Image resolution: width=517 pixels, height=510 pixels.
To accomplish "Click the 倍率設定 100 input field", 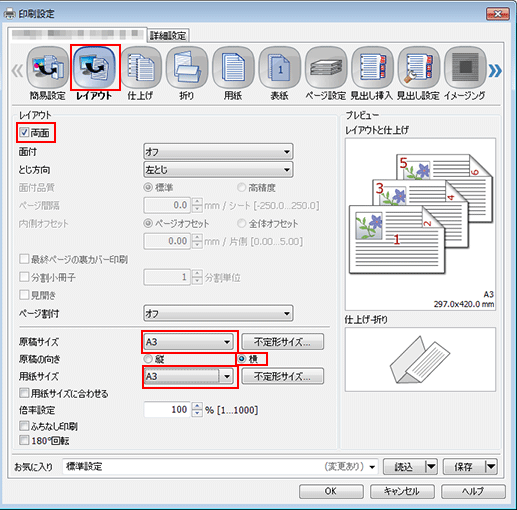I will pyautogui.click(x=168, y=410).
